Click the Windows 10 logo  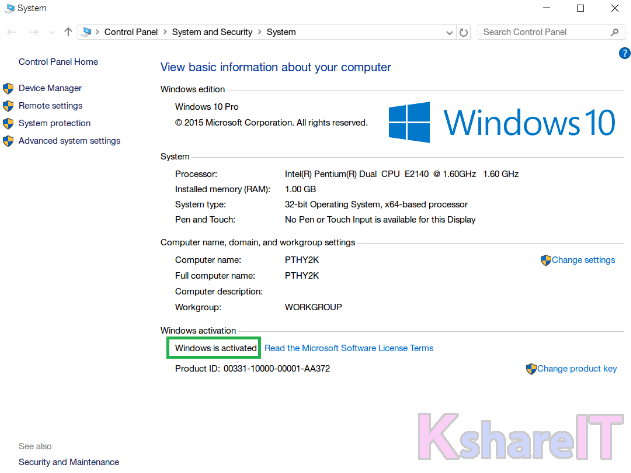click(502, 122)
